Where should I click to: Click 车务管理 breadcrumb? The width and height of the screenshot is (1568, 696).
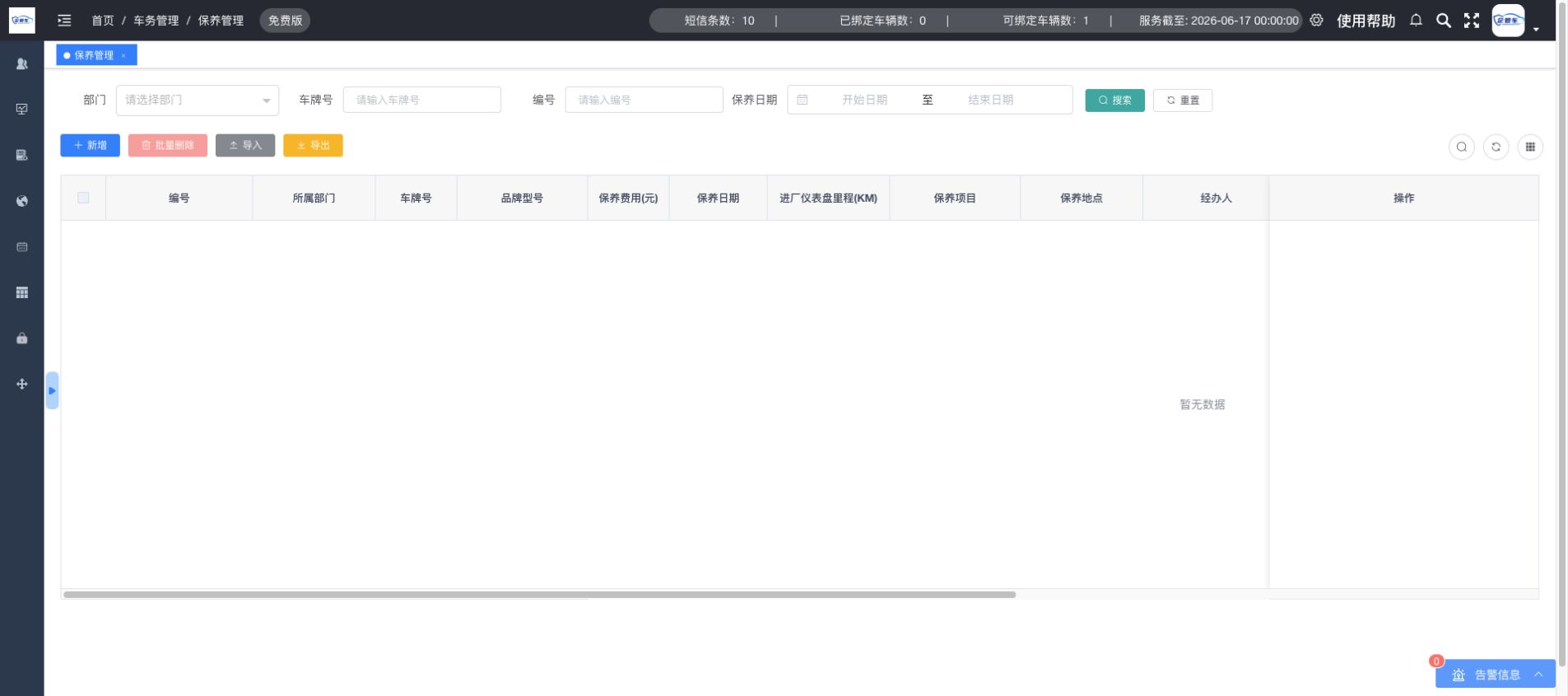pos(156,21)
